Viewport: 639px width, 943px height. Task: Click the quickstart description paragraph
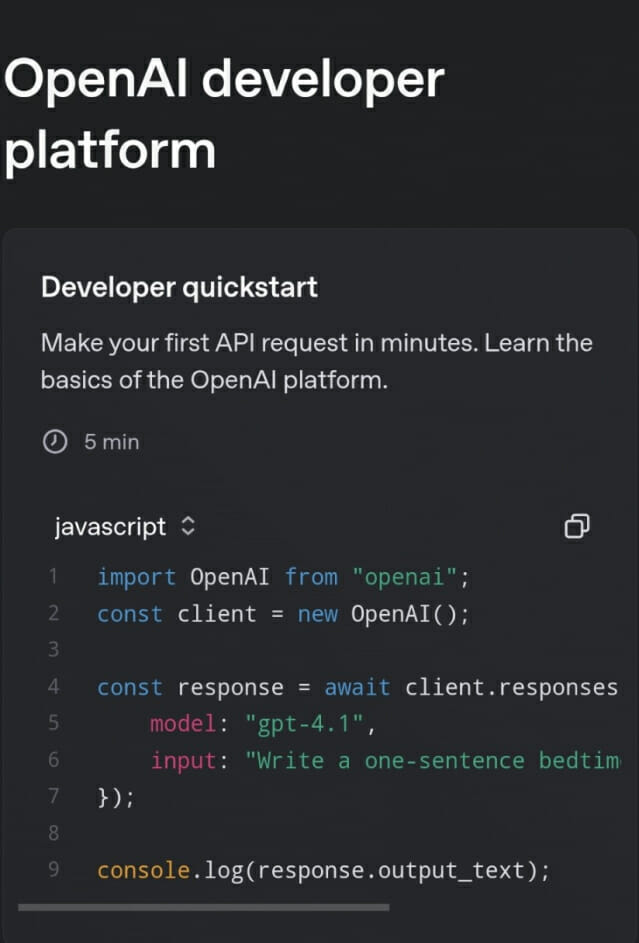(x=317, y=361)
